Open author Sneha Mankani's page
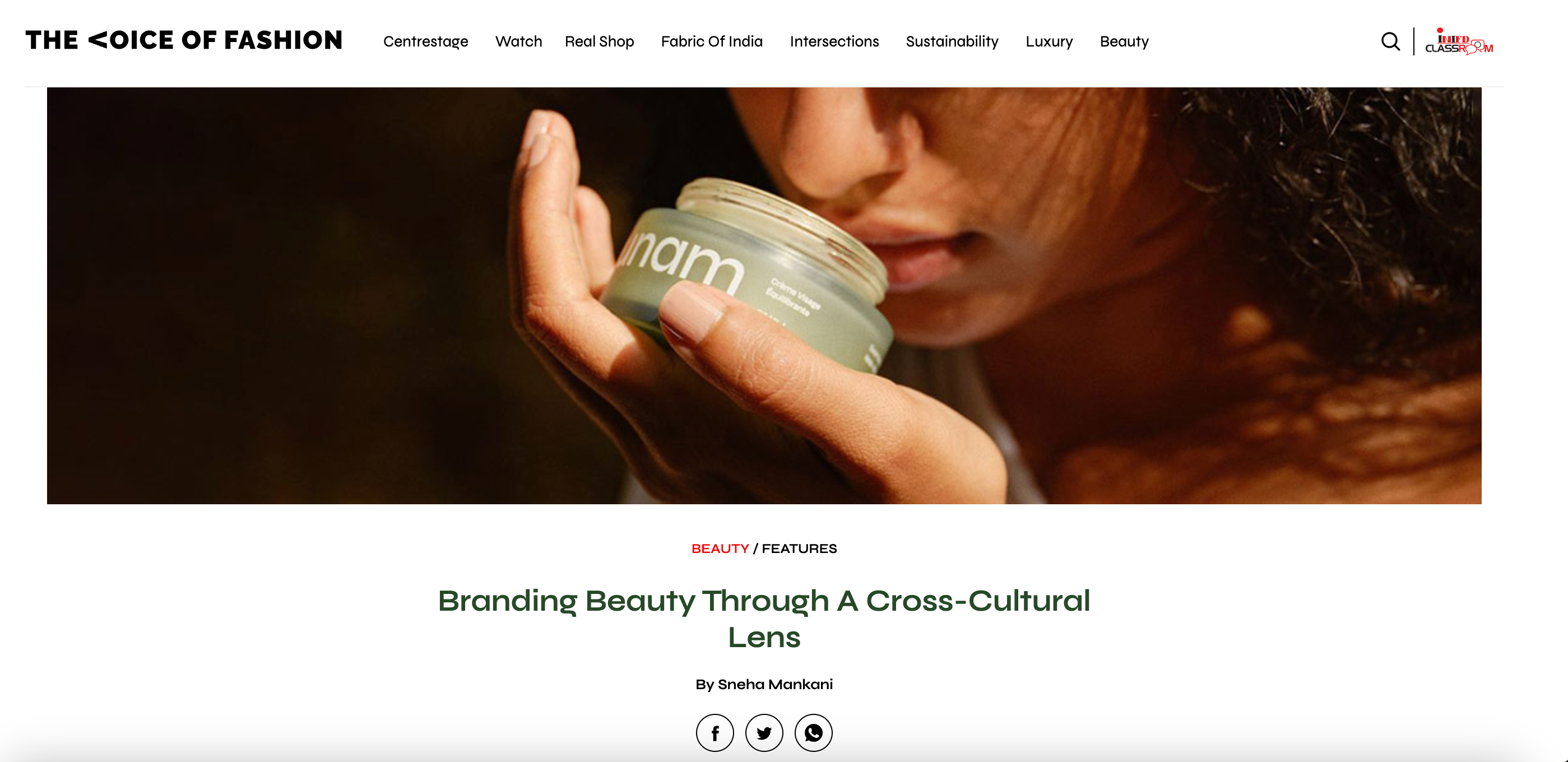Screen dimensions: 1568x762 click(x=775, y=684)
